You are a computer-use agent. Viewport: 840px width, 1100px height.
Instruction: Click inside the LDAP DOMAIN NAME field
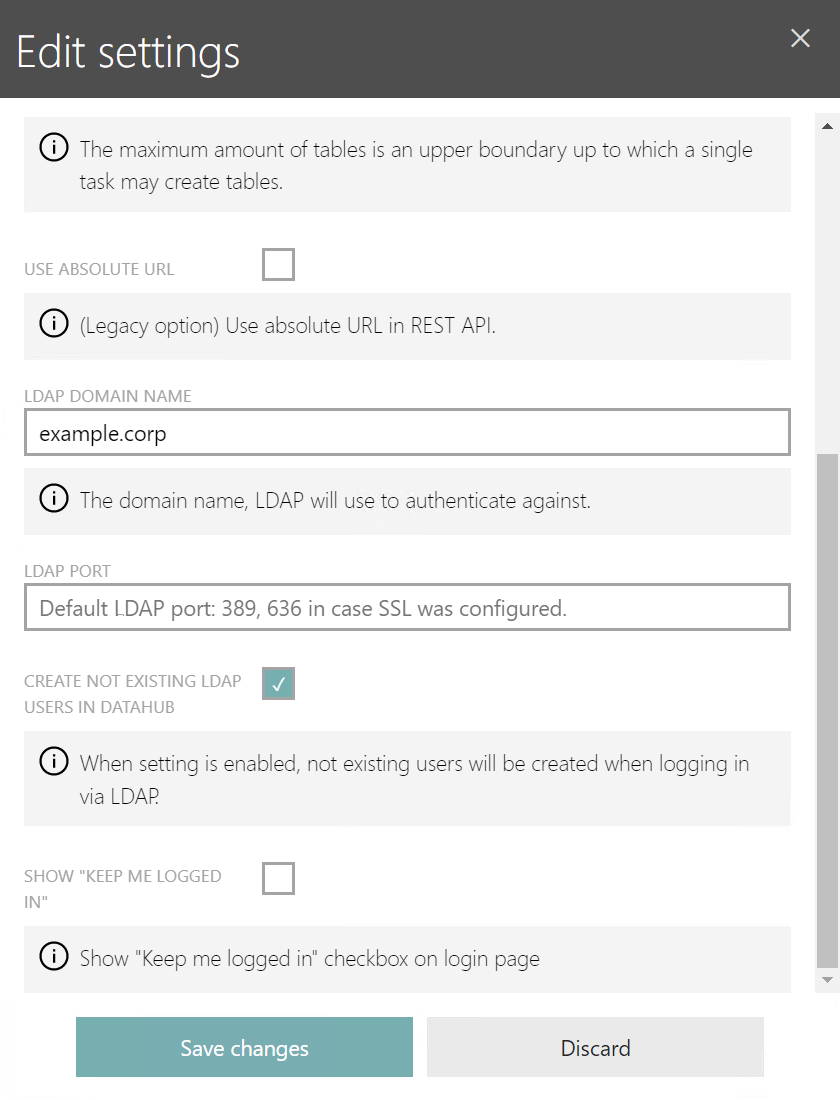pyautogui.click(x=406, y=431)
